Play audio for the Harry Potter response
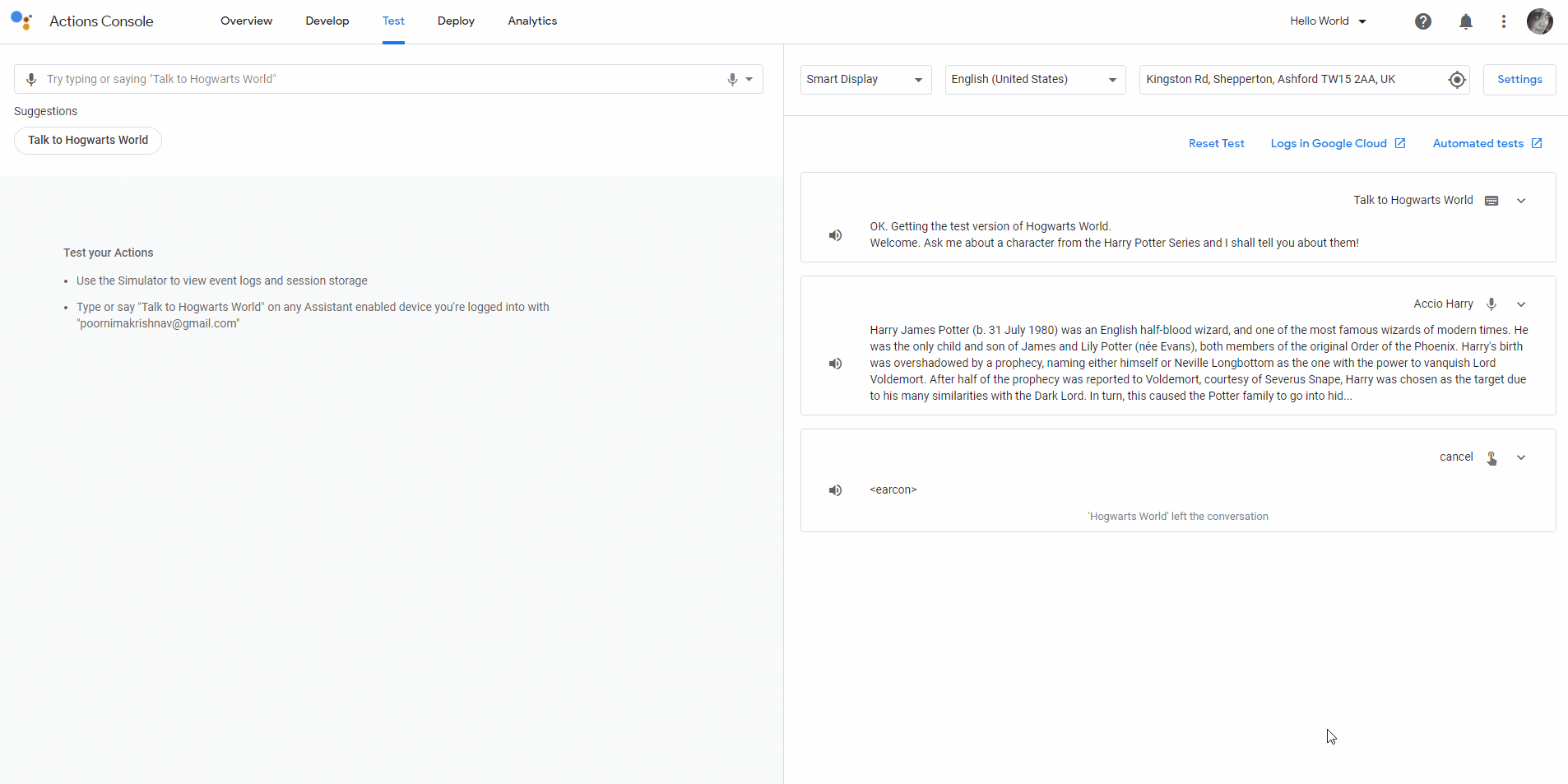Viewport: 1568px width, 784px height. (836, 364)
